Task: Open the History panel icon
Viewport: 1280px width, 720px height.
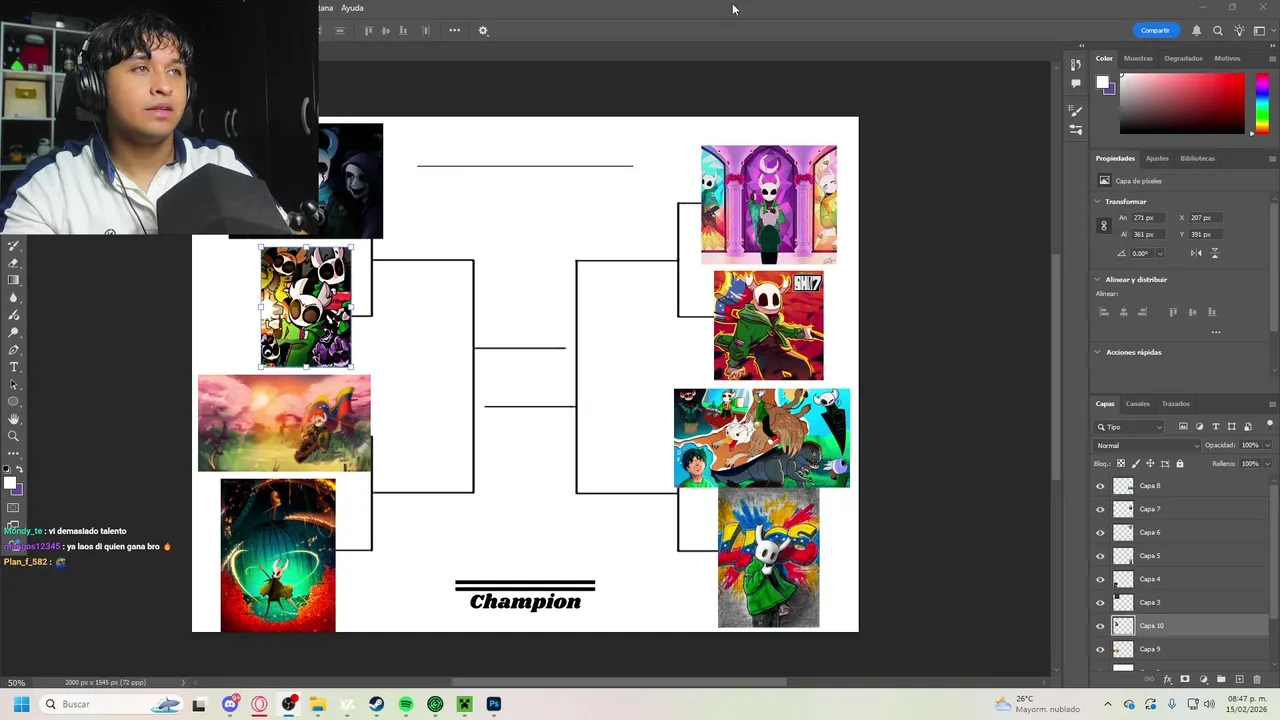Action: (x=1075, y=65)
